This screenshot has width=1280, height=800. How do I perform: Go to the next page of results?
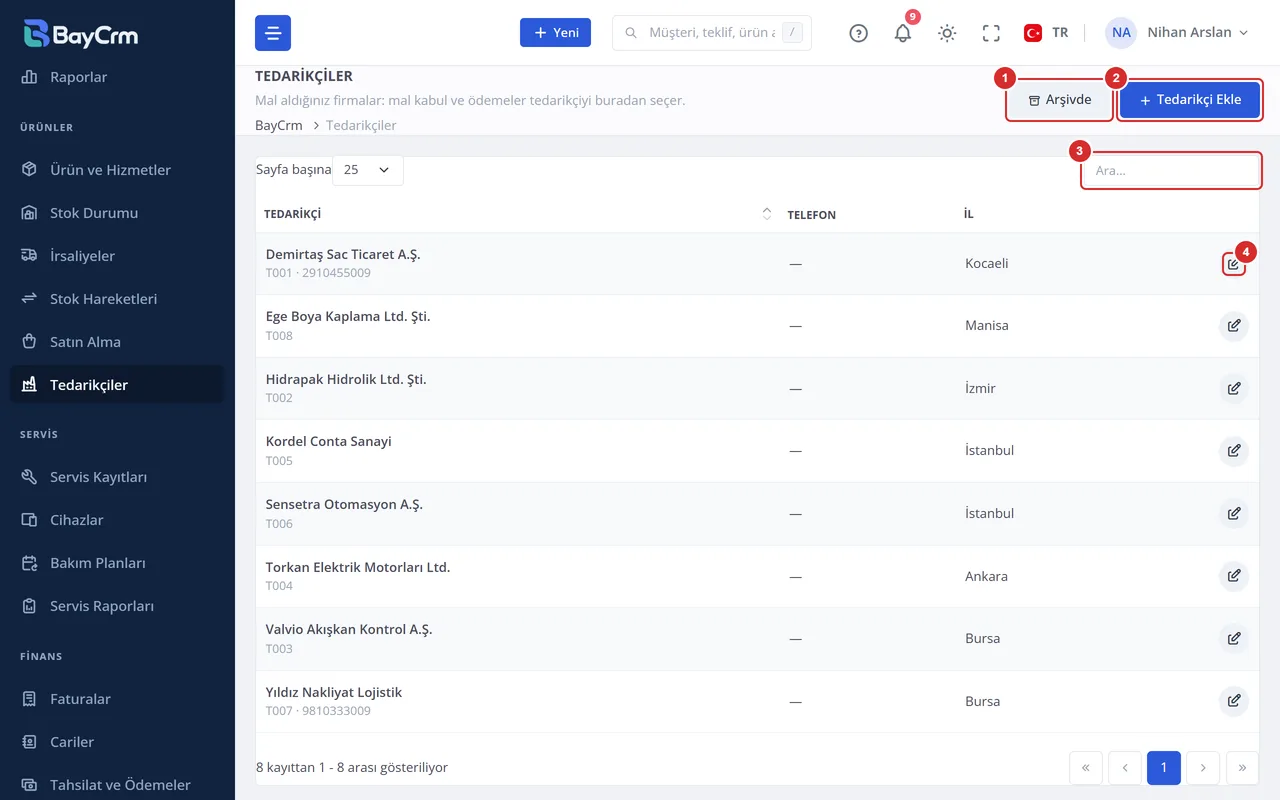tap(1203, 768)
